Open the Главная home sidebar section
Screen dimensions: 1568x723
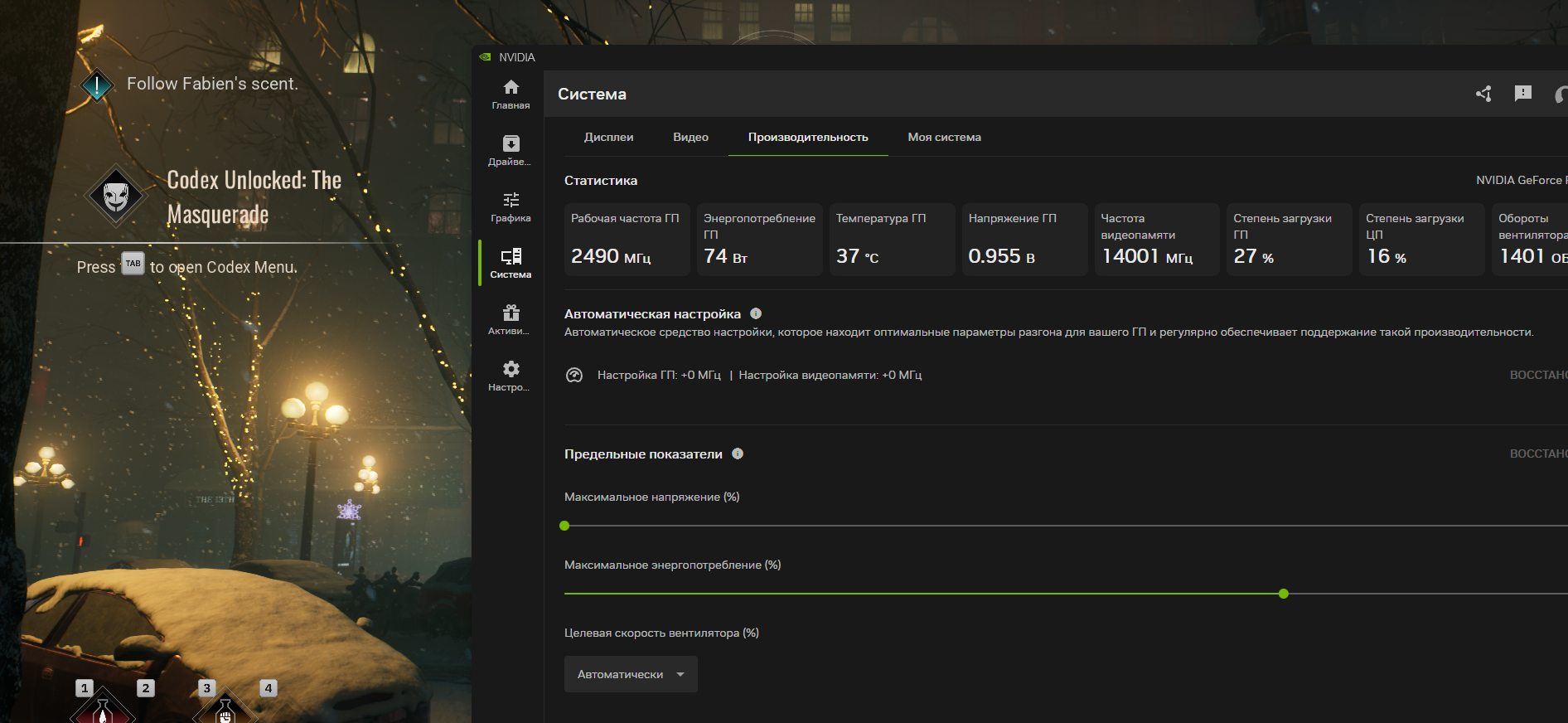(x=511, y=95)
